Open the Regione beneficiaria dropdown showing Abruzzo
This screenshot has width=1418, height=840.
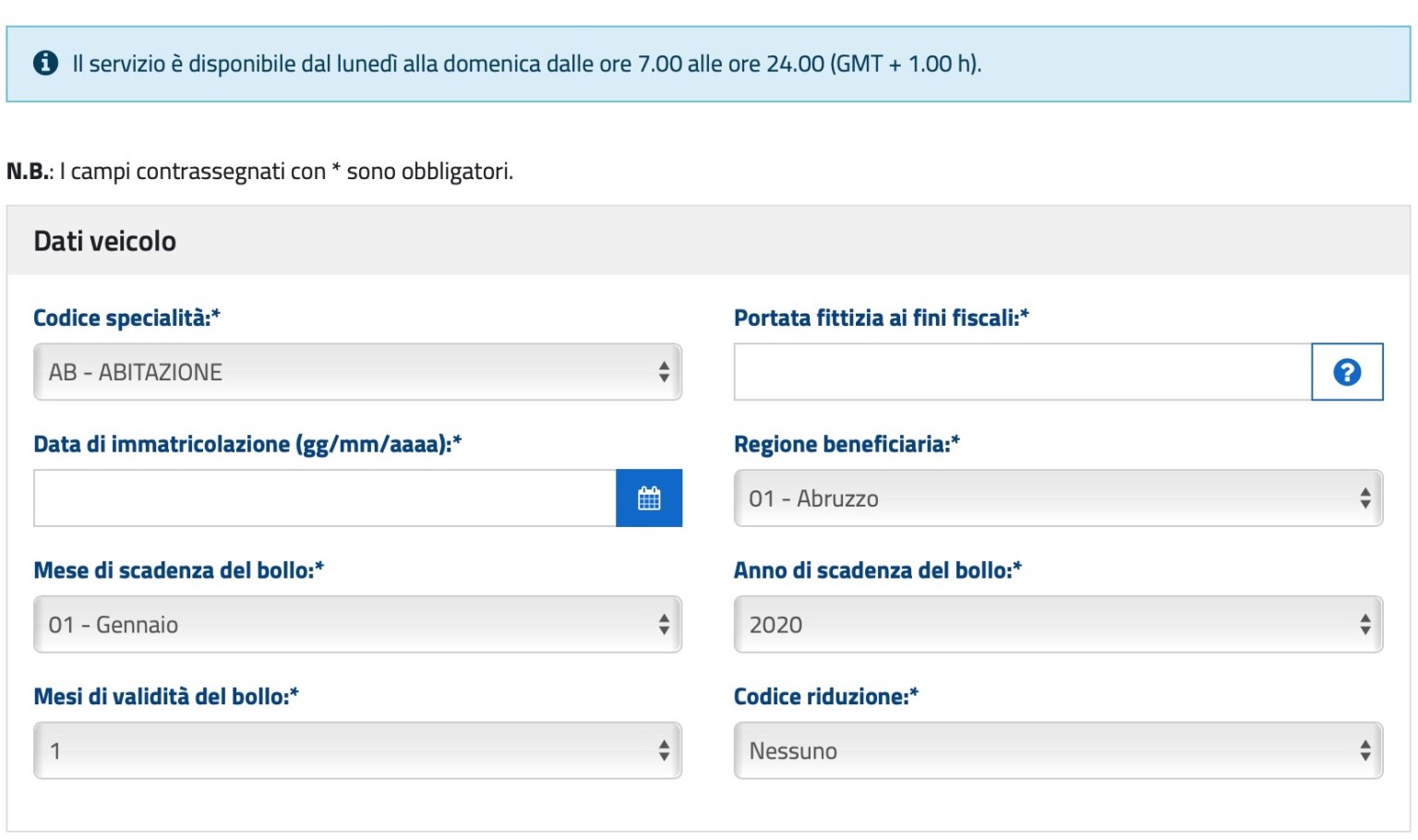tap(1057, 498)
